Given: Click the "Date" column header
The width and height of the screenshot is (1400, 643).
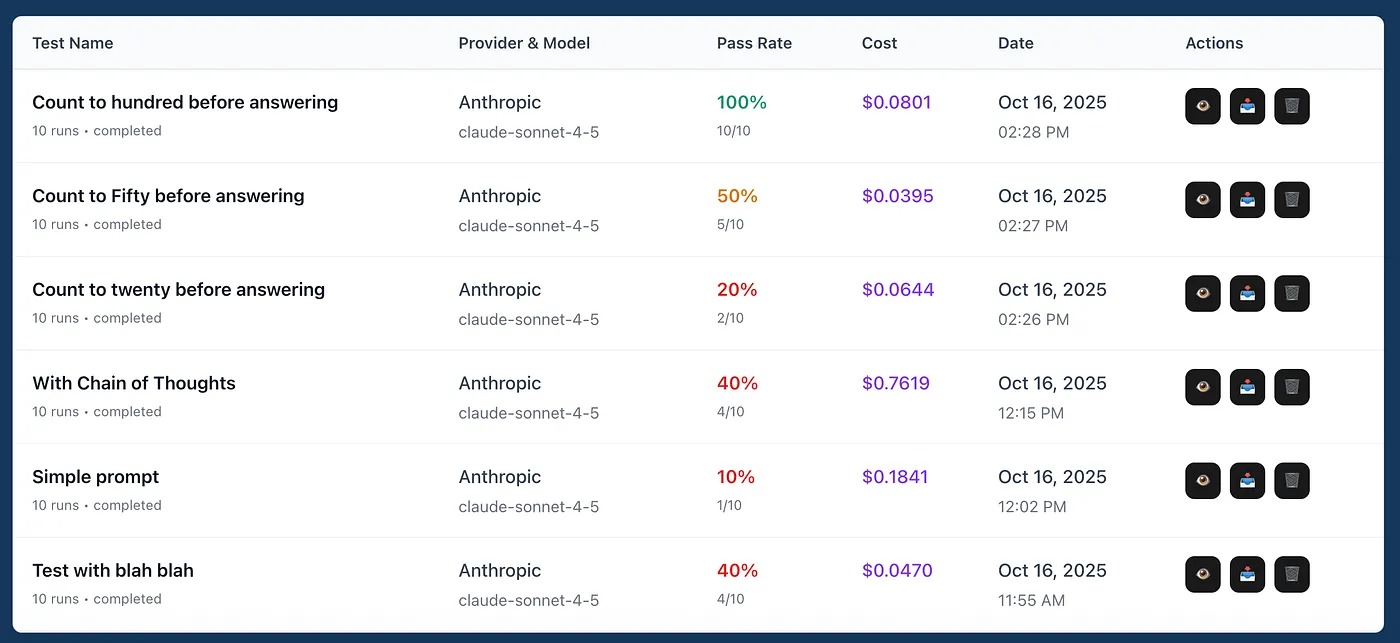Looking at the screenshot, I should 1015,43.
